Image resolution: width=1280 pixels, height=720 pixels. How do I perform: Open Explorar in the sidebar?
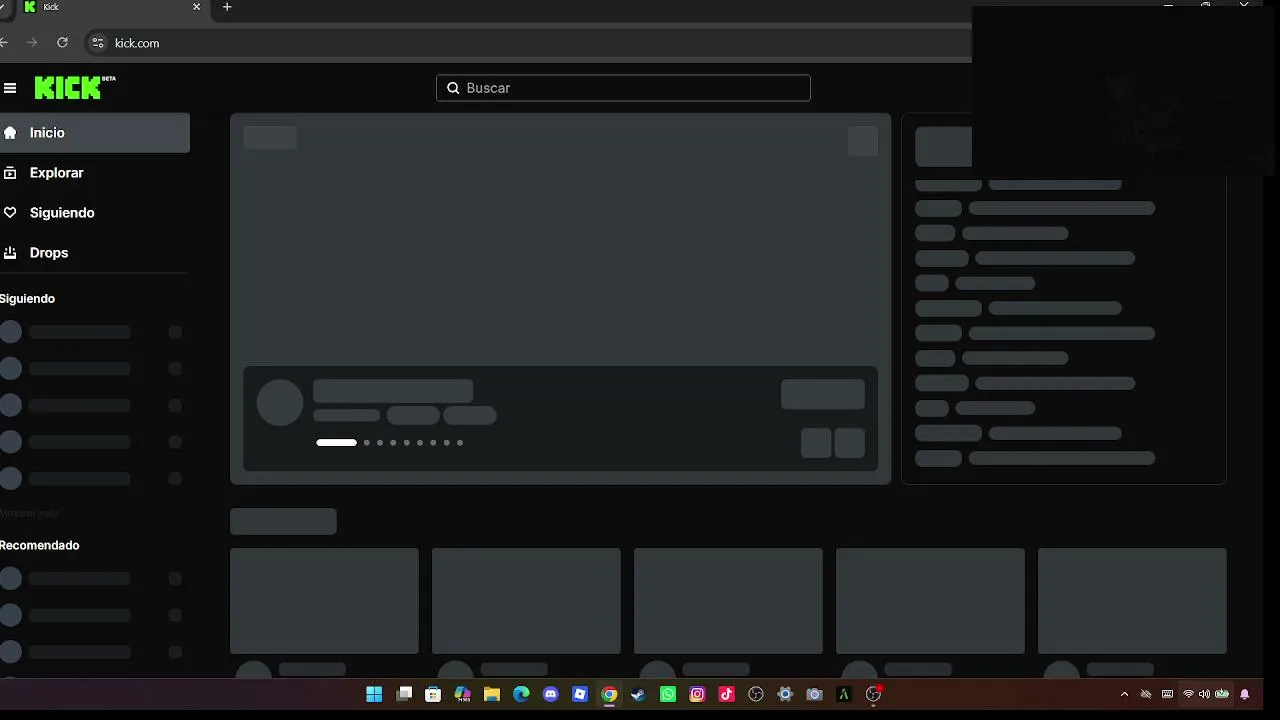click(x=94, y=173)
